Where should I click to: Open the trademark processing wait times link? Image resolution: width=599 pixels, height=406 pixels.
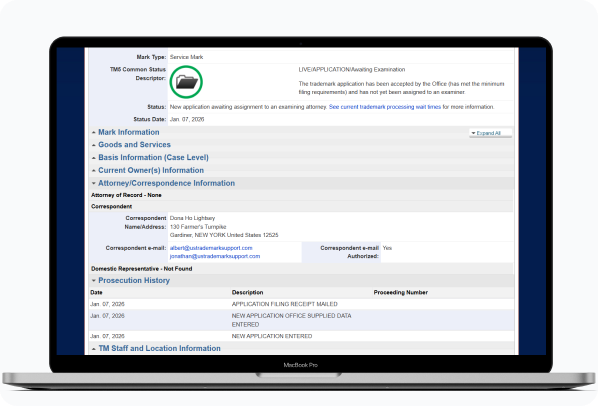385,107
